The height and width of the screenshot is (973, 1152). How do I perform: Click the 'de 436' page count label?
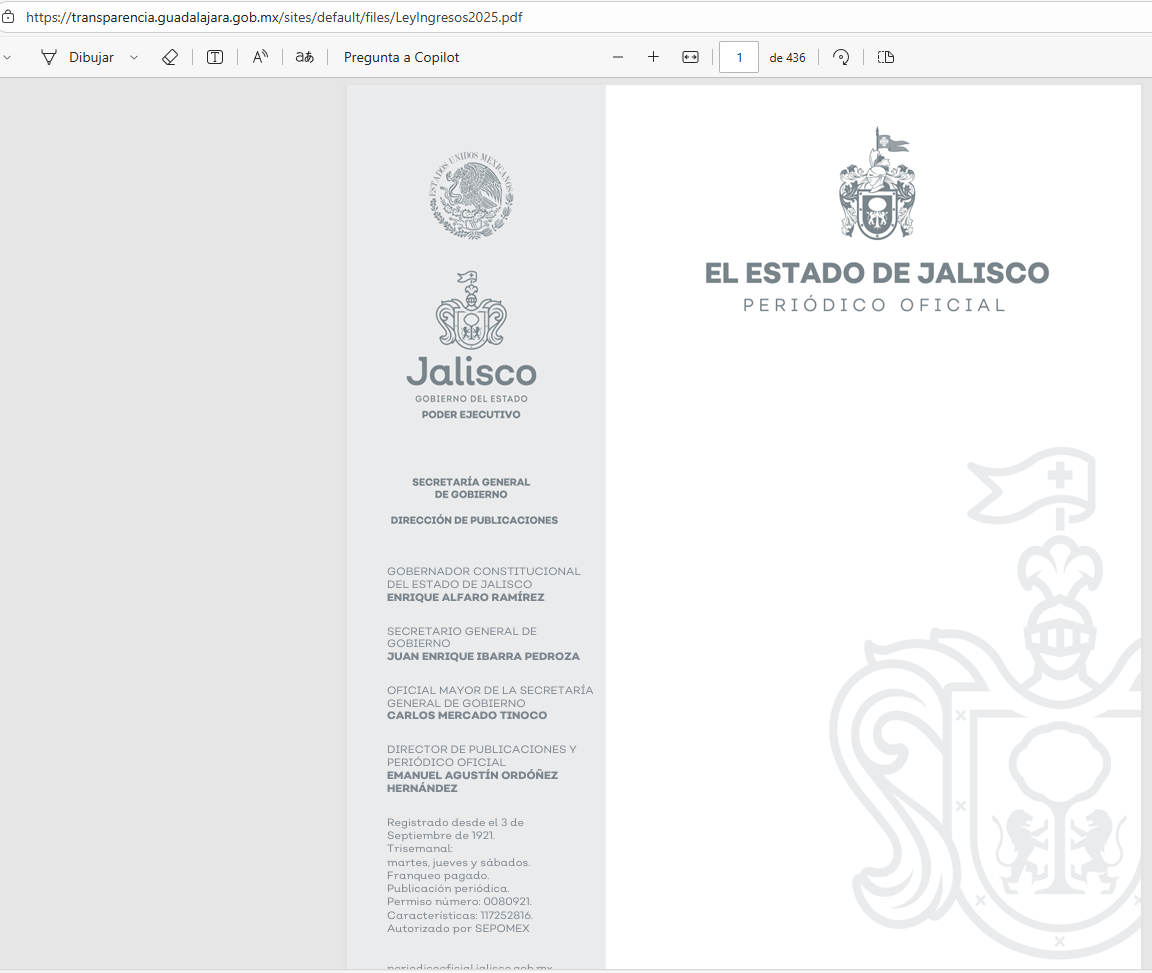(787, 57)
